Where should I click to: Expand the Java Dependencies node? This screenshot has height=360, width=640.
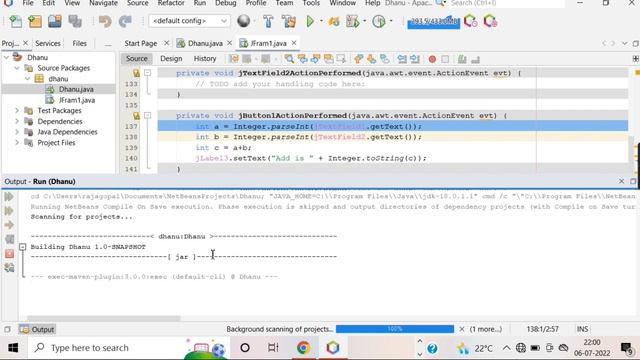click(x=17, y=132)
